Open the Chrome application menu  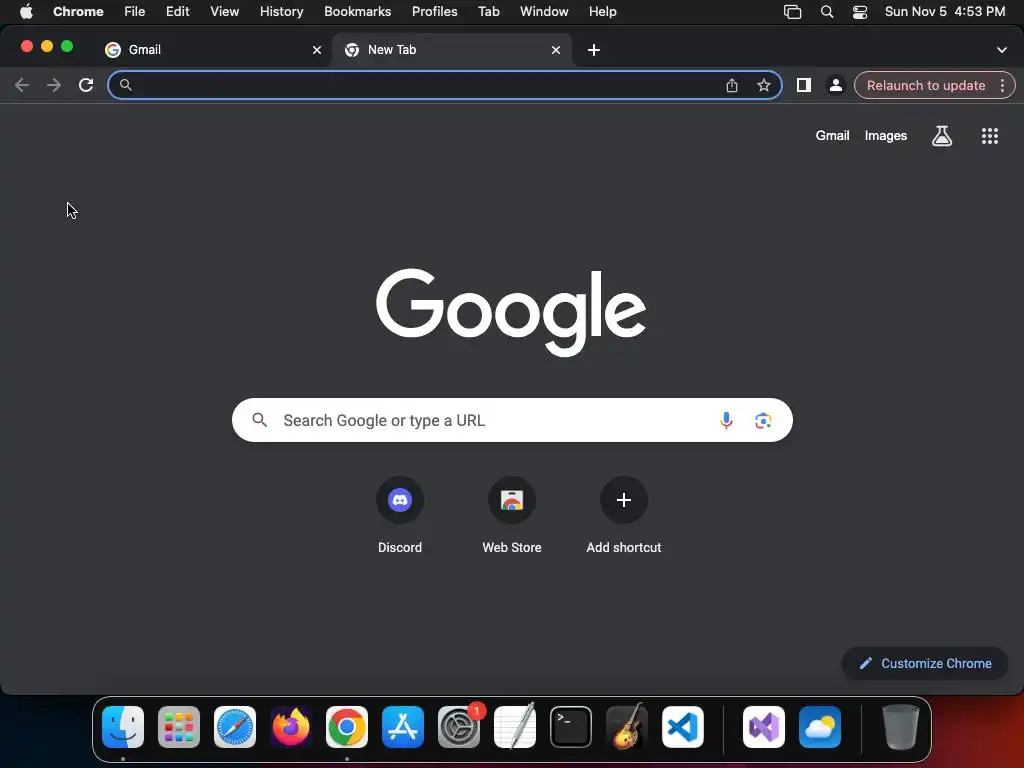[x=78, y=12]
